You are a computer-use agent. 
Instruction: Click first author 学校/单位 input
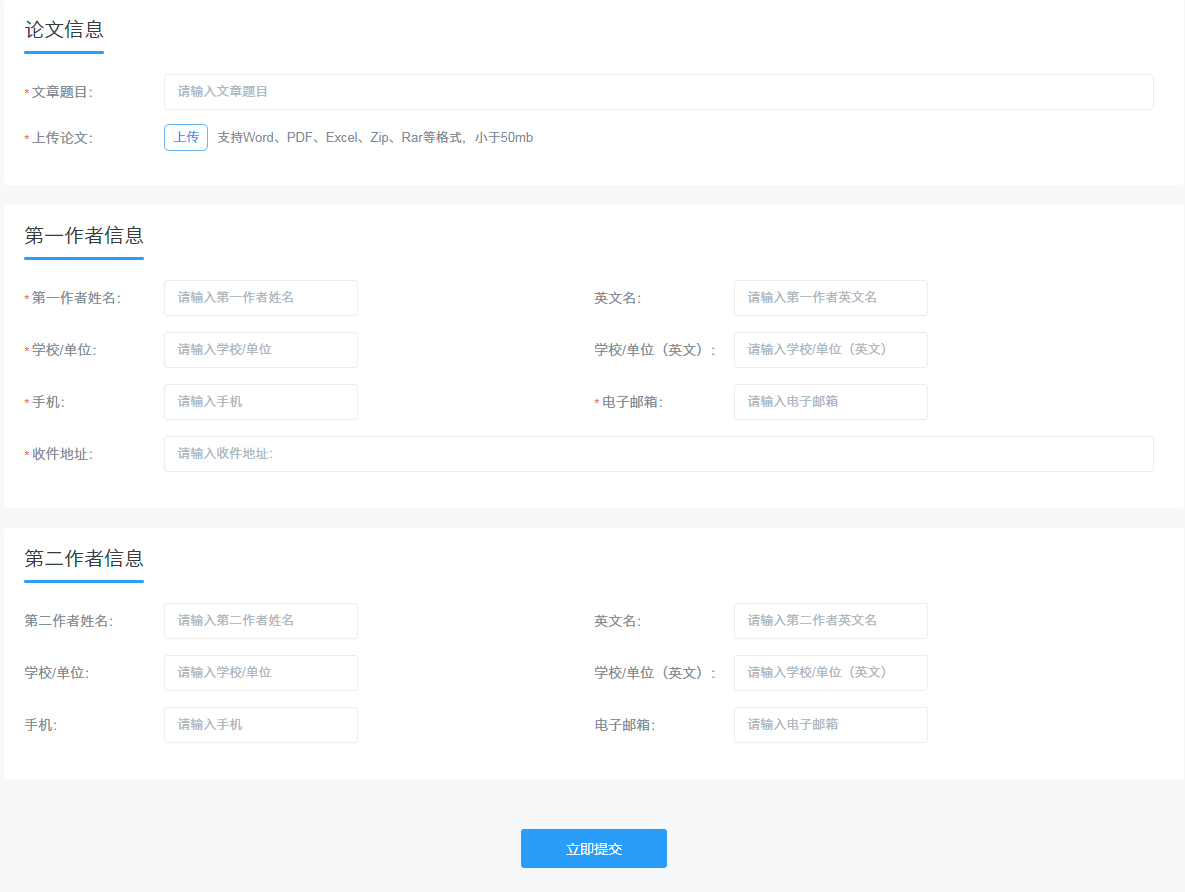pyautogui.click(x=261, y=350)
